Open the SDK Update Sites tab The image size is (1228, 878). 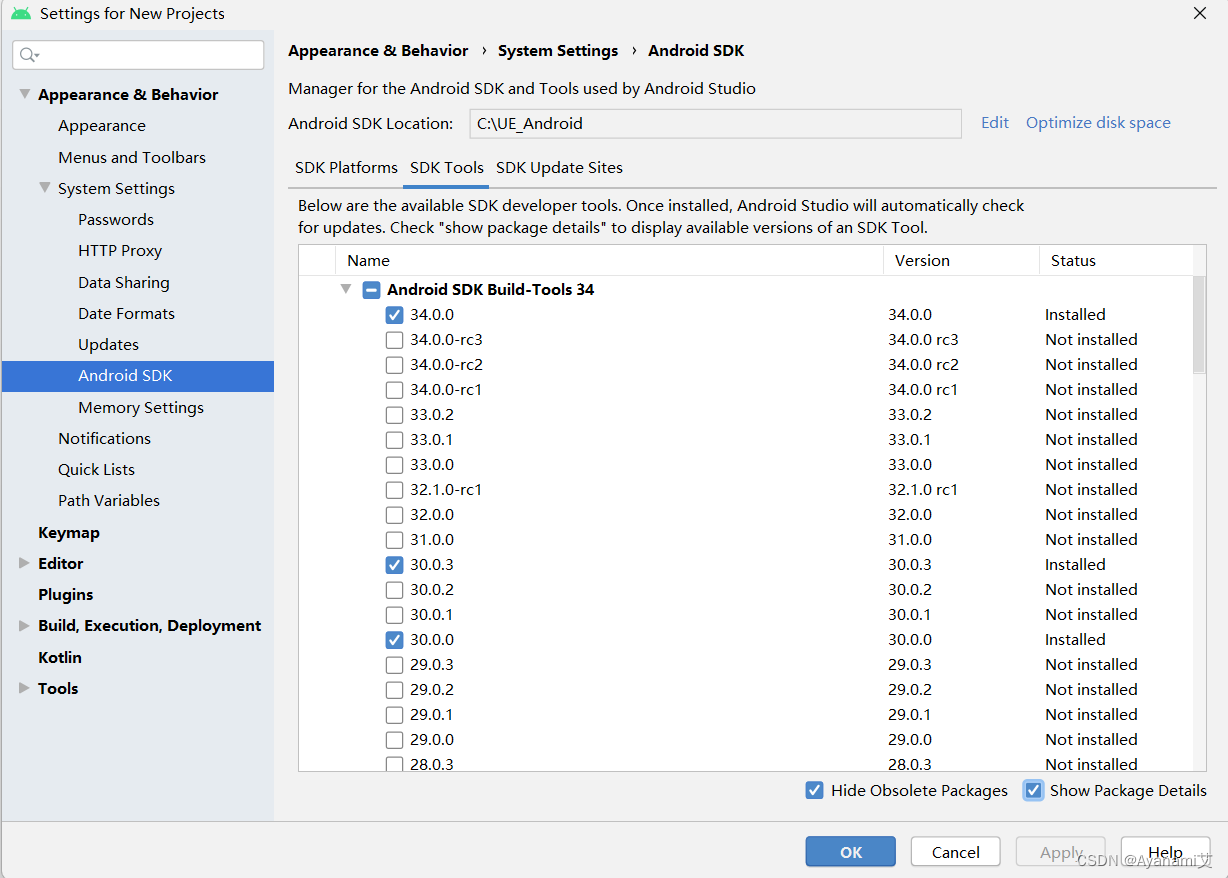[559, 168]
